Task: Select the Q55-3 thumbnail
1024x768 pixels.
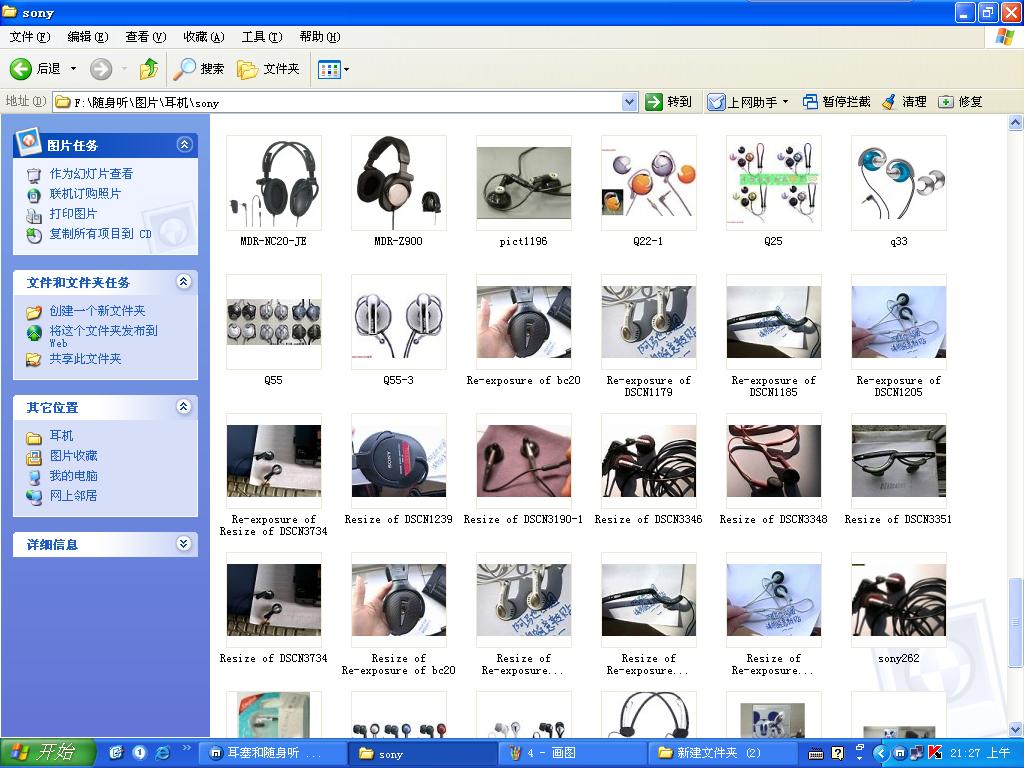Action: (x=399, y=322)
